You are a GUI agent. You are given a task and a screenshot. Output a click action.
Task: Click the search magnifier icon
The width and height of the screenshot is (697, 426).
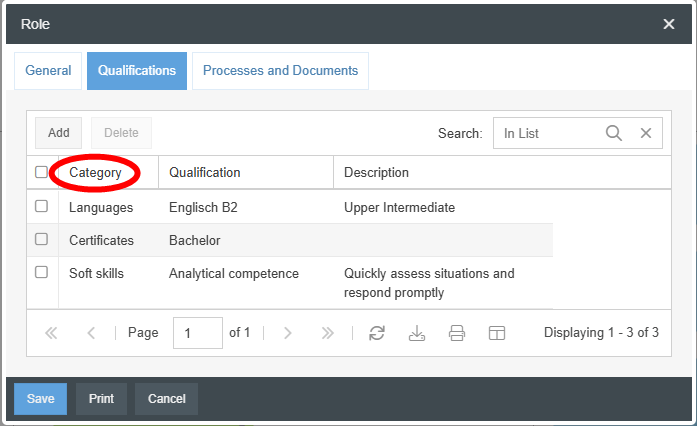pyautogui.click(x=613, y=133)
